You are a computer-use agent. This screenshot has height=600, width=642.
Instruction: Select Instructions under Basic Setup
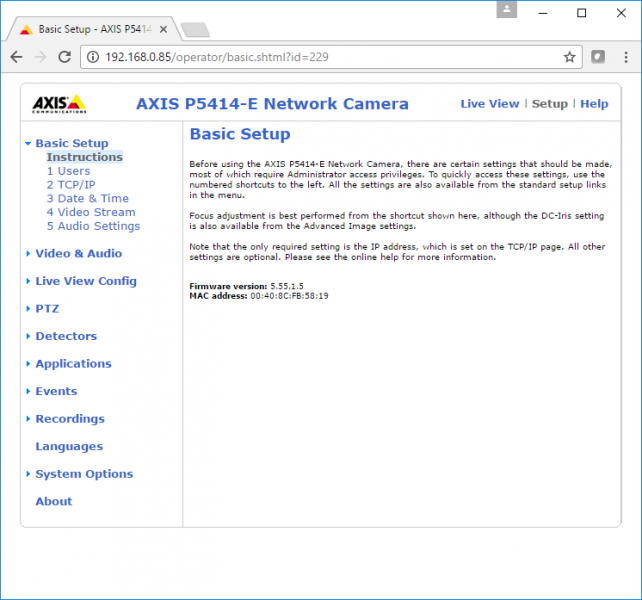[84, 157]
